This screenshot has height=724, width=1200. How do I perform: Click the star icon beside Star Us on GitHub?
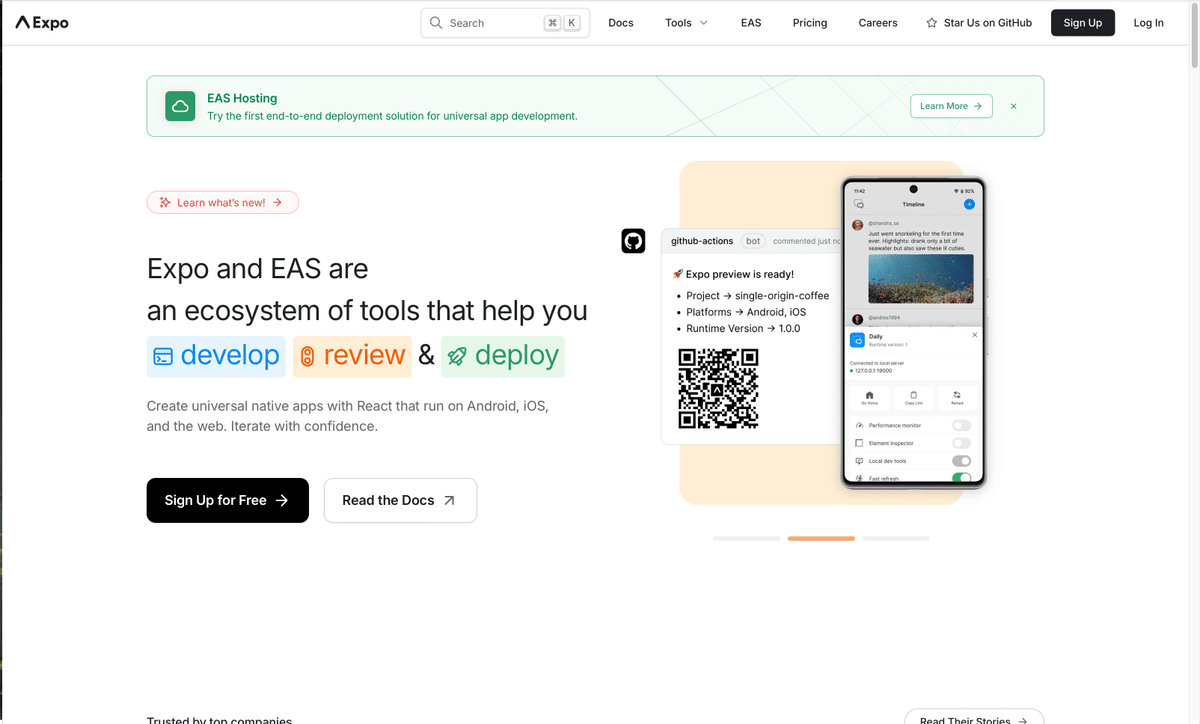click(932, 23)
